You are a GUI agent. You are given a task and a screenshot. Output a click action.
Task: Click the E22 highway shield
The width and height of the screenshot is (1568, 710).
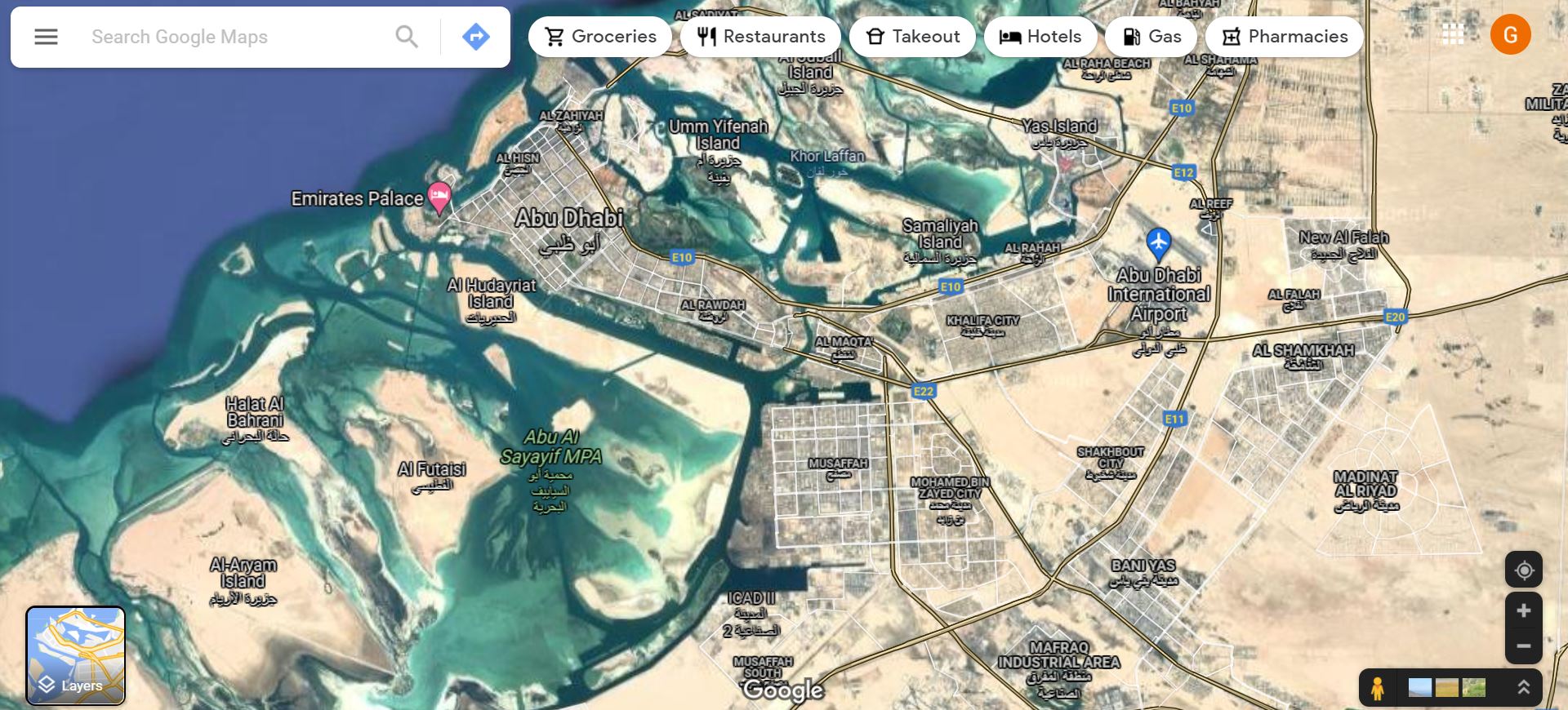924,391
